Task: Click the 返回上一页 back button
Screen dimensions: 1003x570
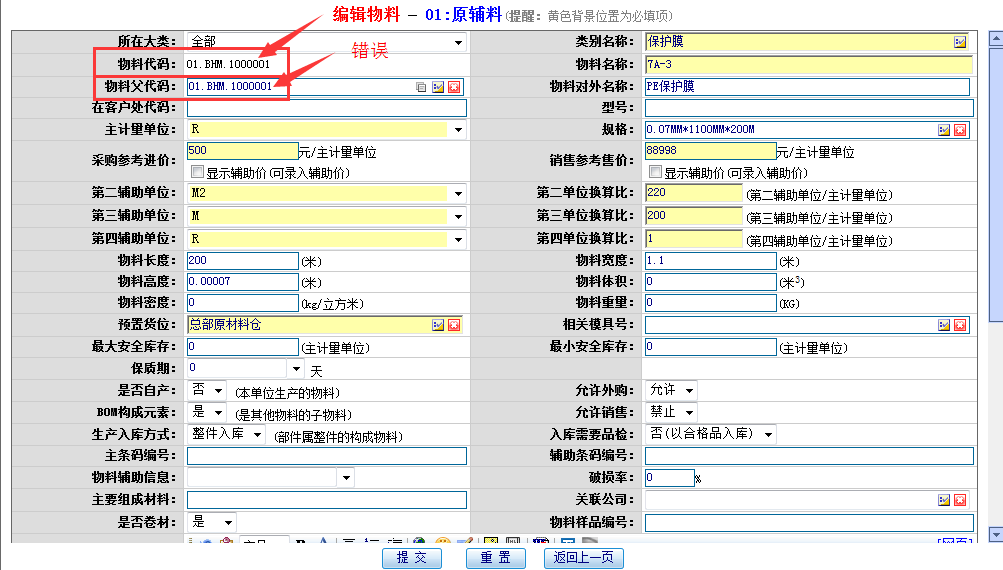Action: click(583, 558)
